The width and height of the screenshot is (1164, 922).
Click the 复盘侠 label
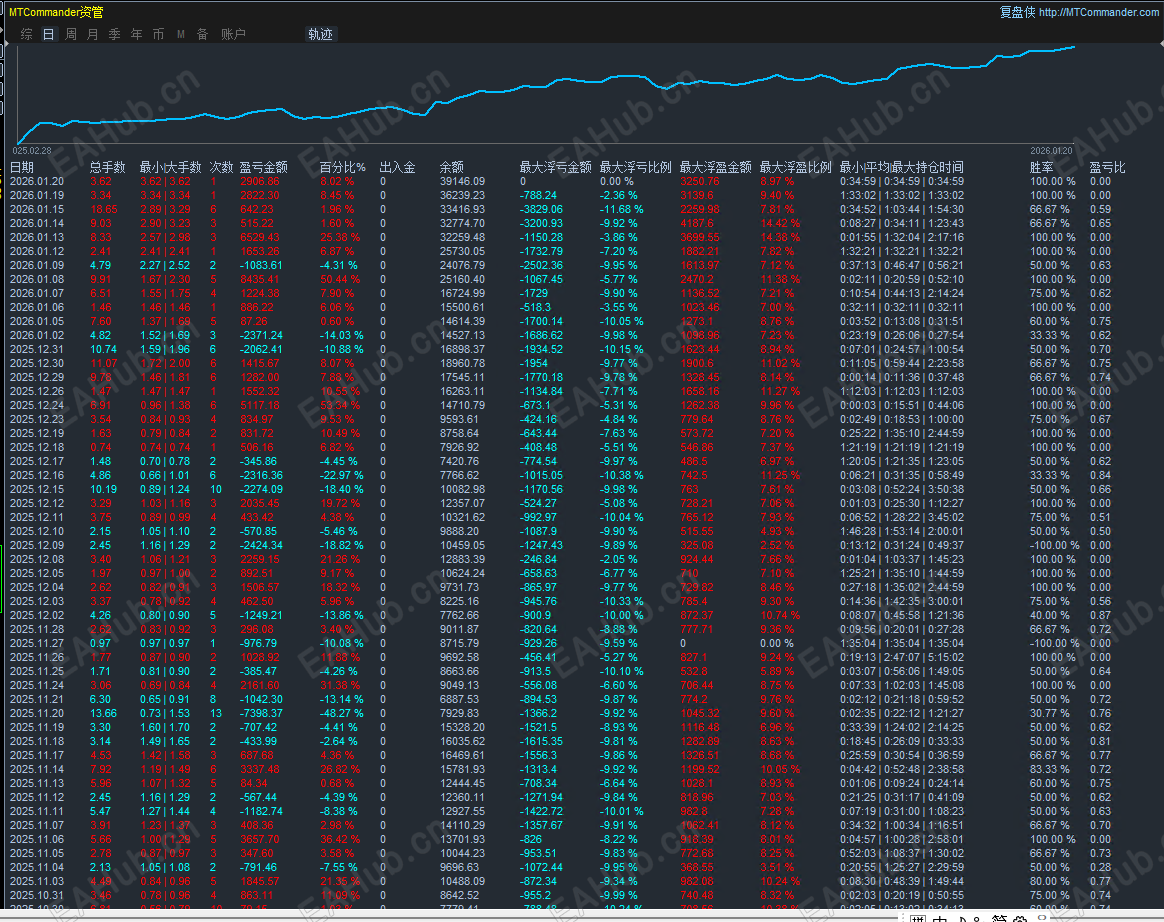1017,12
